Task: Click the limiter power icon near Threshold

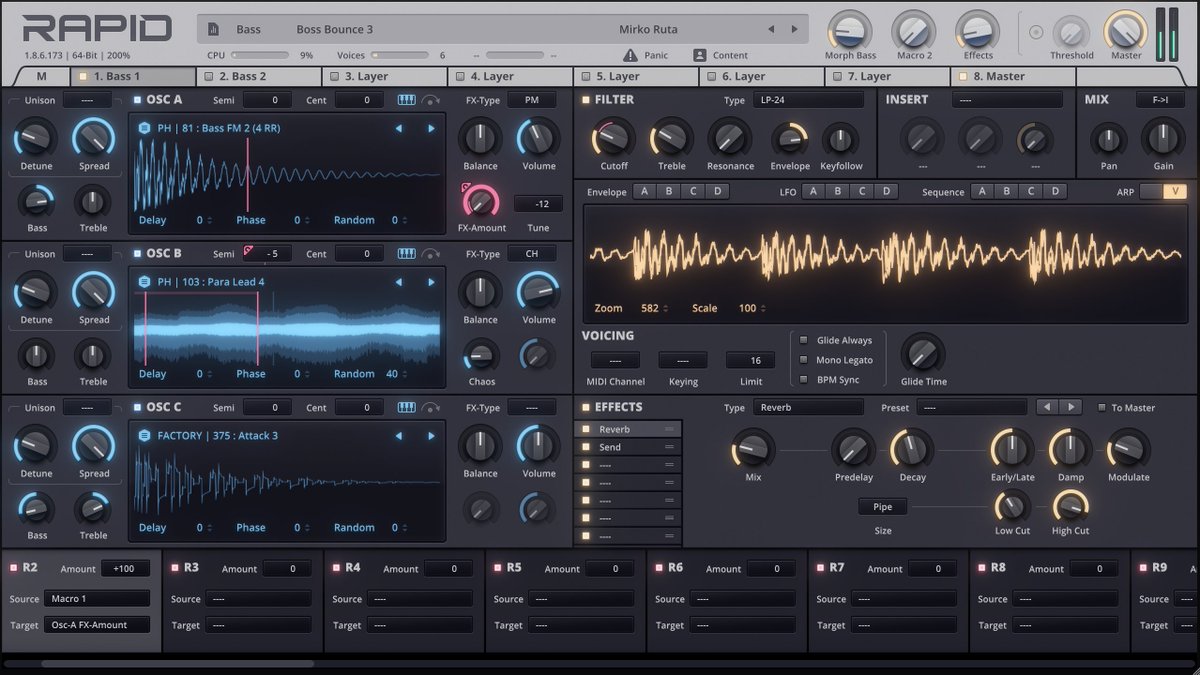Action: pos(1036,32)
